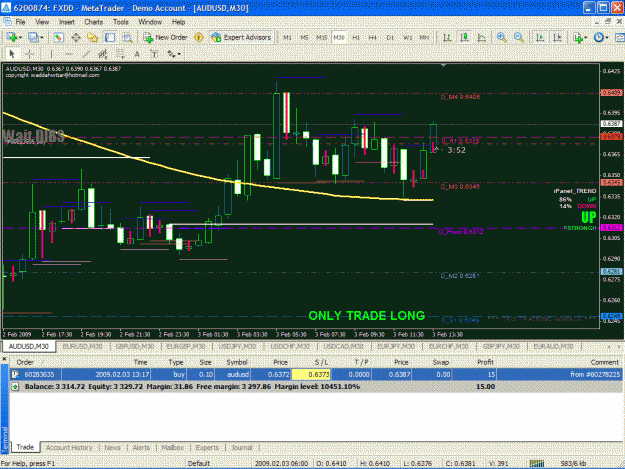Open the File menu
Screen dimensions: 625x469
click(20, 22)
